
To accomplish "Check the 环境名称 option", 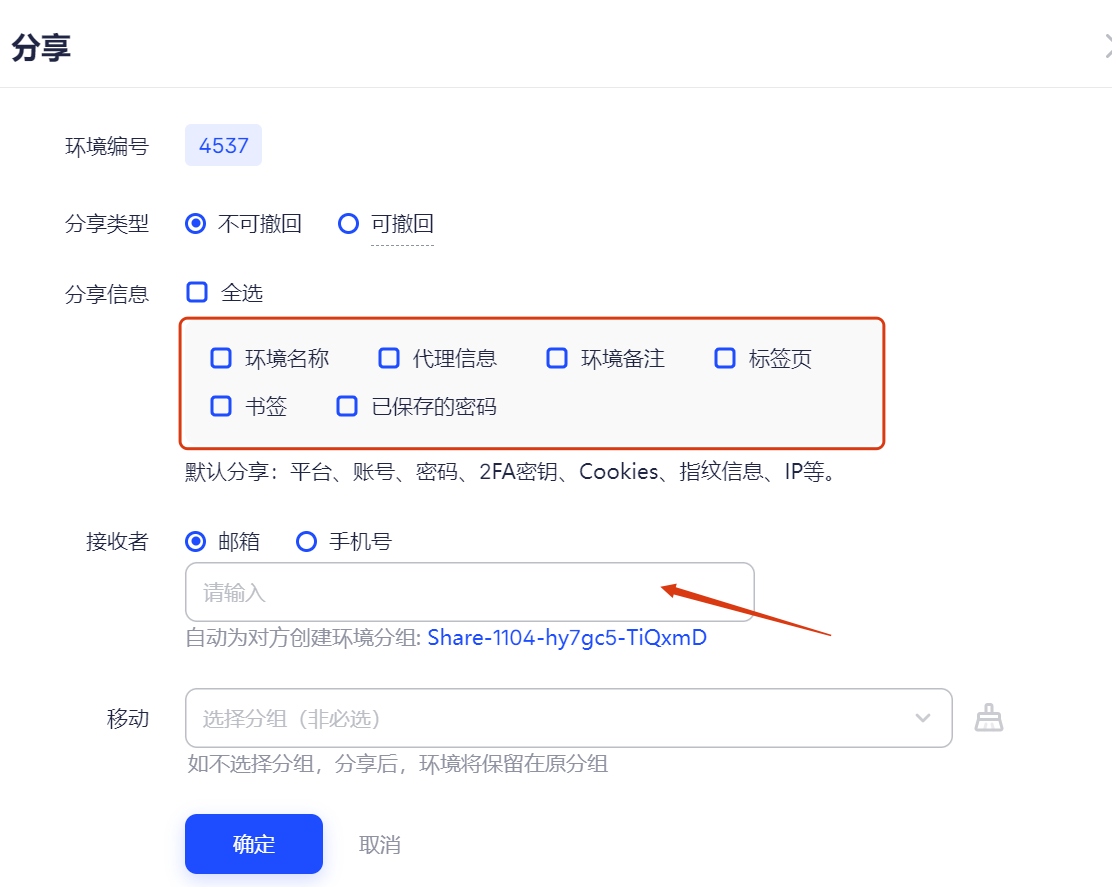I will [x=220, y=358].
